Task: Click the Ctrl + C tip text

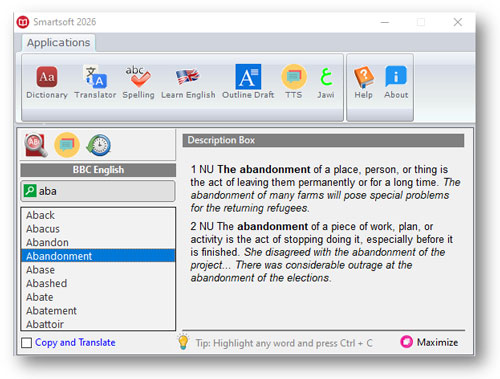Action: pos(284,343)
